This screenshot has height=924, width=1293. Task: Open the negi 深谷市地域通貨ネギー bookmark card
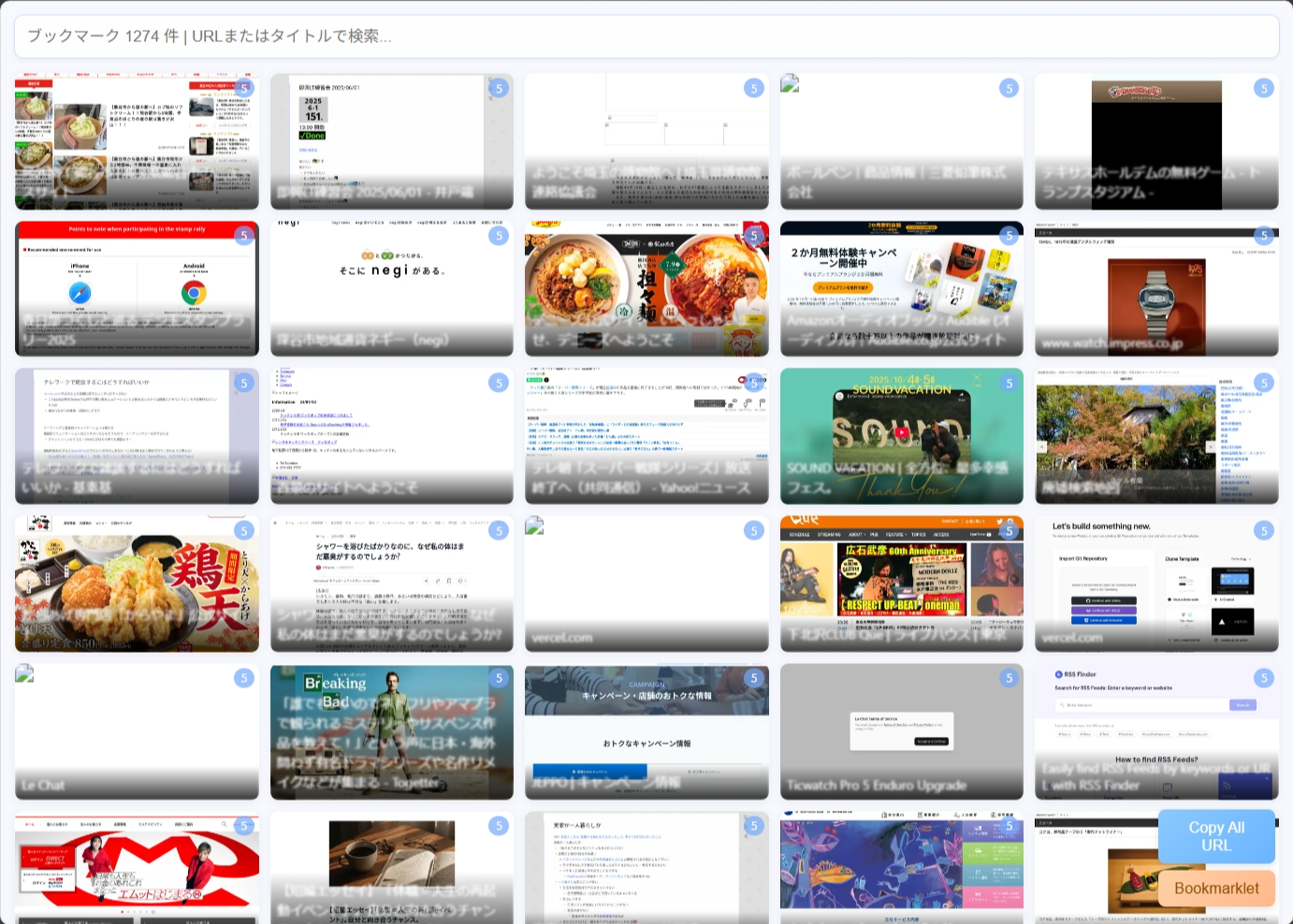click(392, 289)
